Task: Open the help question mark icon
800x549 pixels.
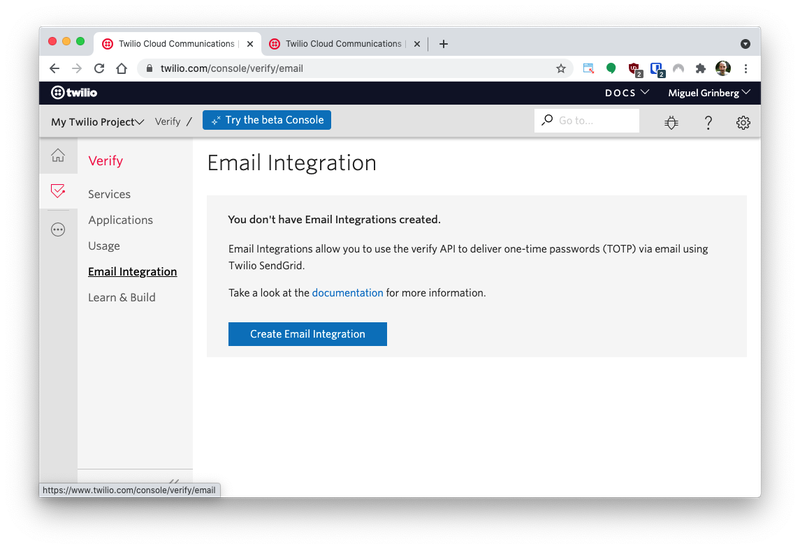Action: [708, 122]
